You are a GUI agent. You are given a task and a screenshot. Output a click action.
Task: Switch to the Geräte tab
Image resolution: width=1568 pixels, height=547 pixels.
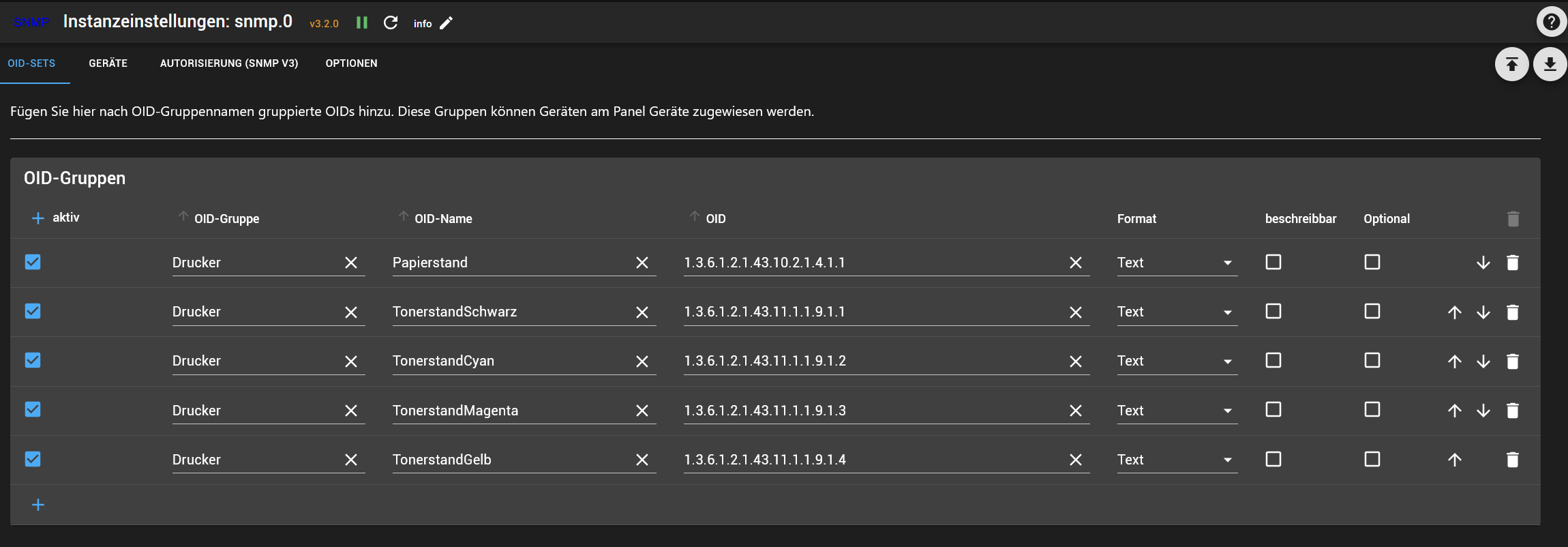[x=108, y=63]
